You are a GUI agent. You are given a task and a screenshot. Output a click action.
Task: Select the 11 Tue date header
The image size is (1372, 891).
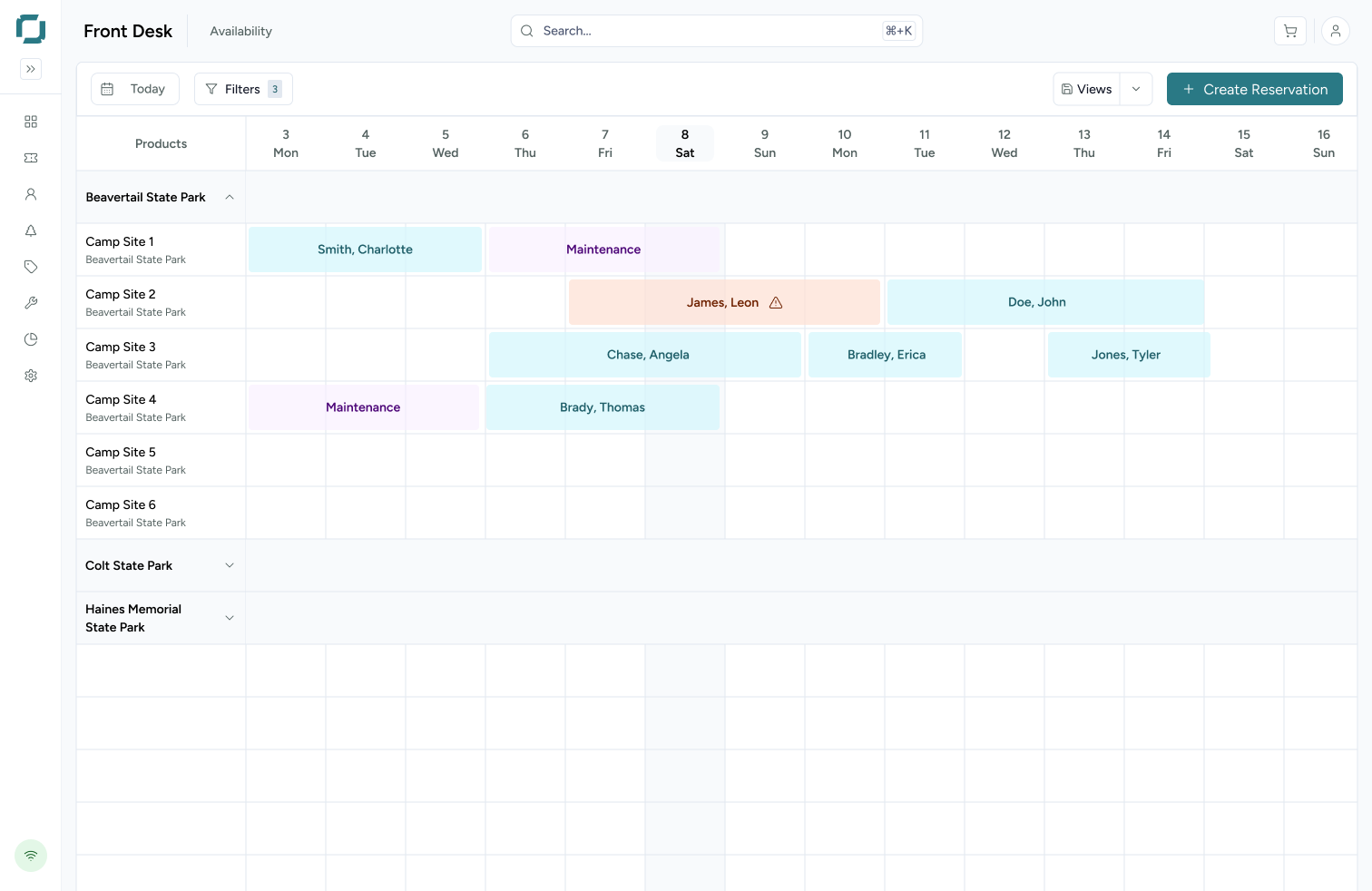coord(925,143)
